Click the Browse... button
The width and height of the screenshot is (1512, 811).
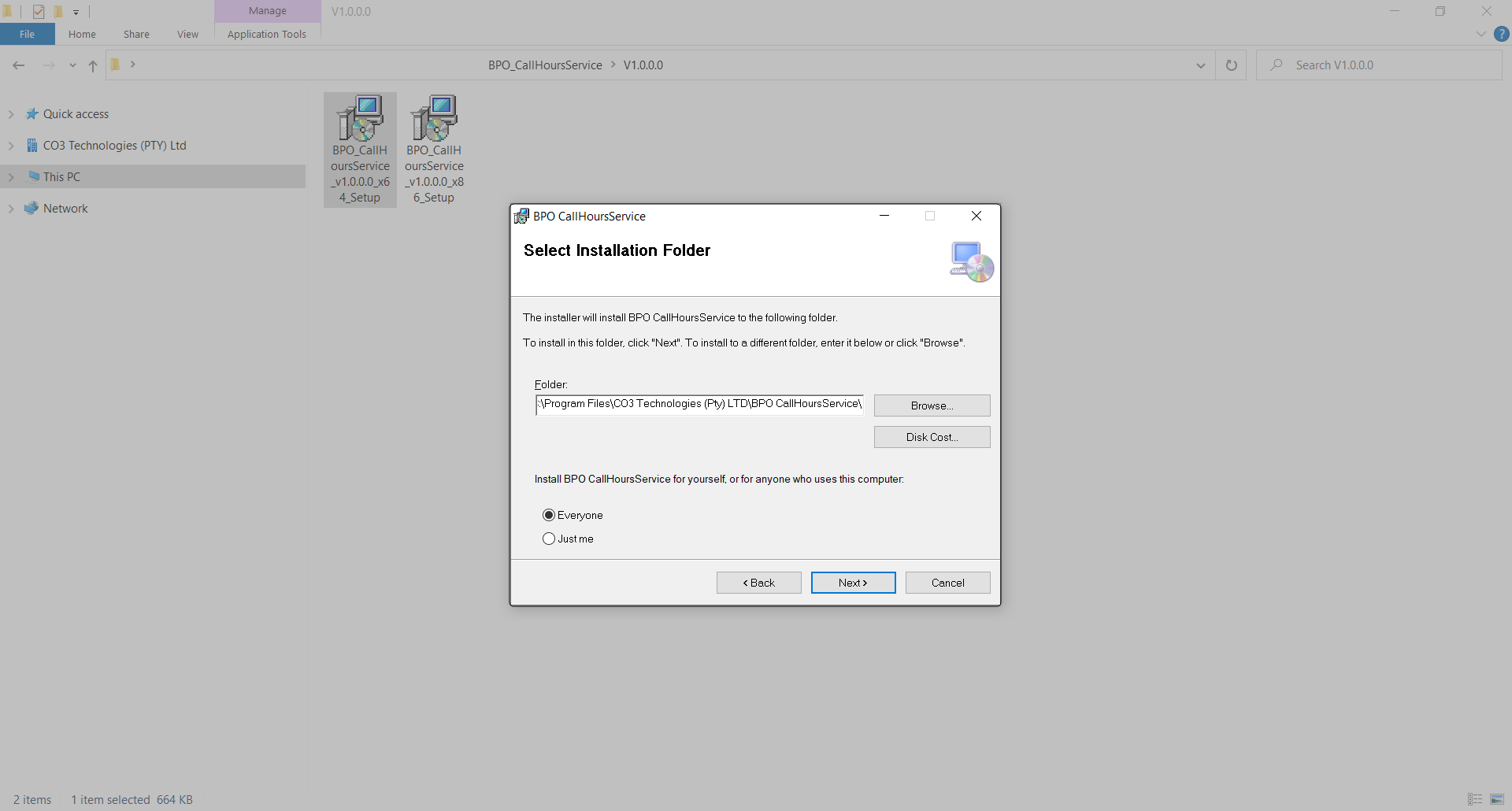click(x=932, y=405)
